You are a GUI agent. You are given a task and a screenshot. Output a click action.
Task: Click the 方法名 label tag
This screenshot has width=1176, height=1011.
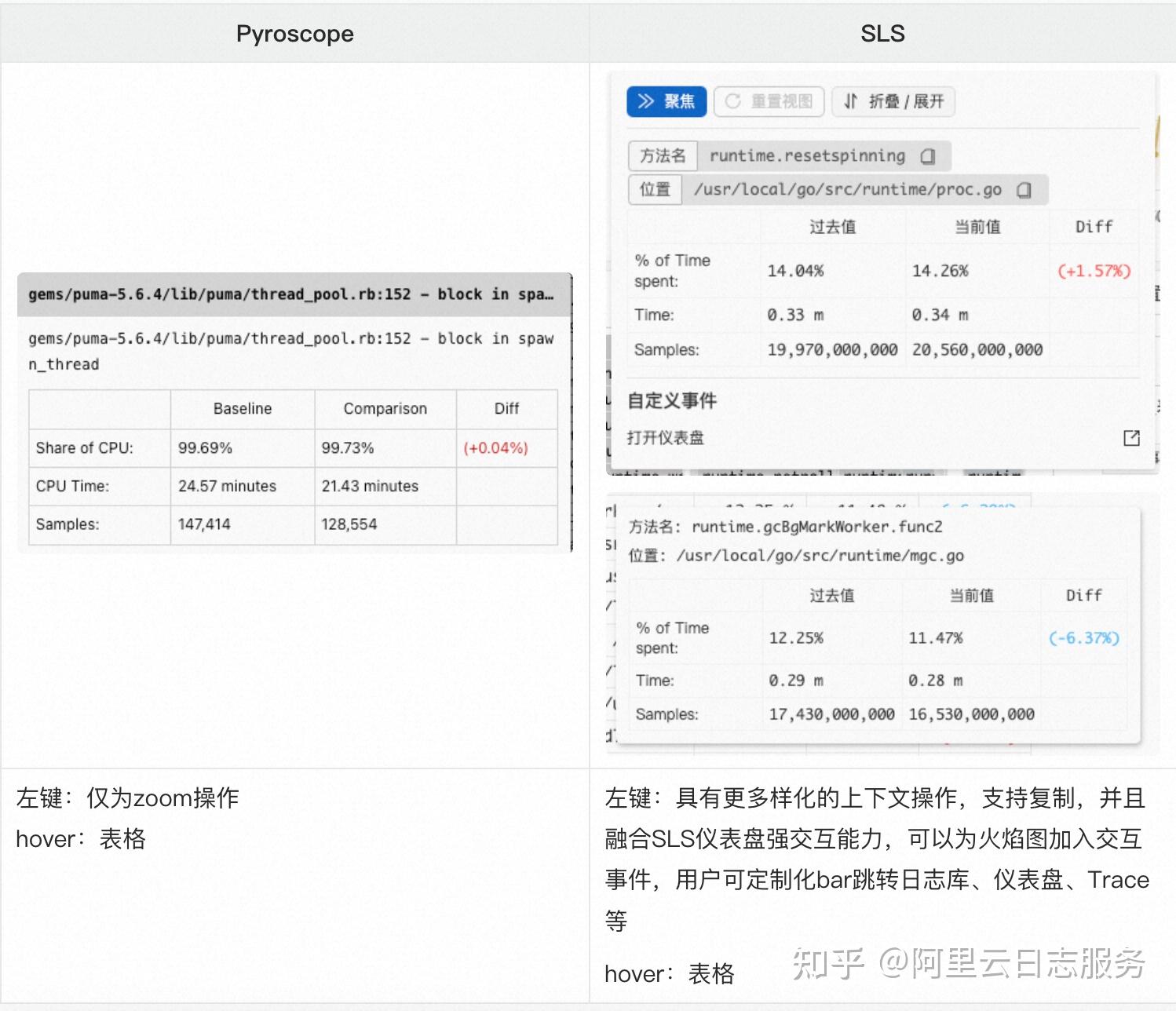pyautogui.click(x=663, y=156)
